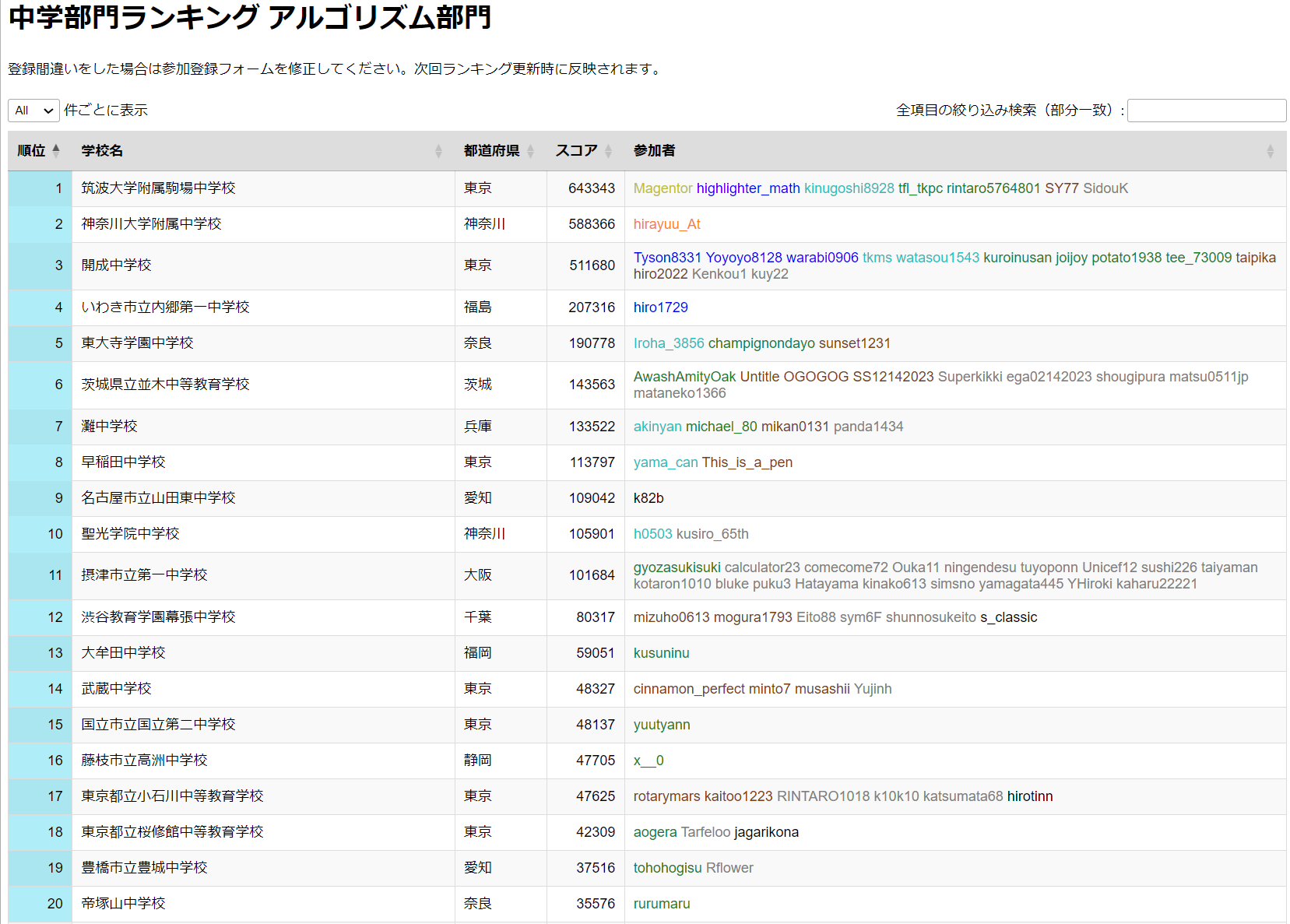This screenshot has height=924, width=1290.
Task: Focus the filter search input field
Action: [1206, 111]
